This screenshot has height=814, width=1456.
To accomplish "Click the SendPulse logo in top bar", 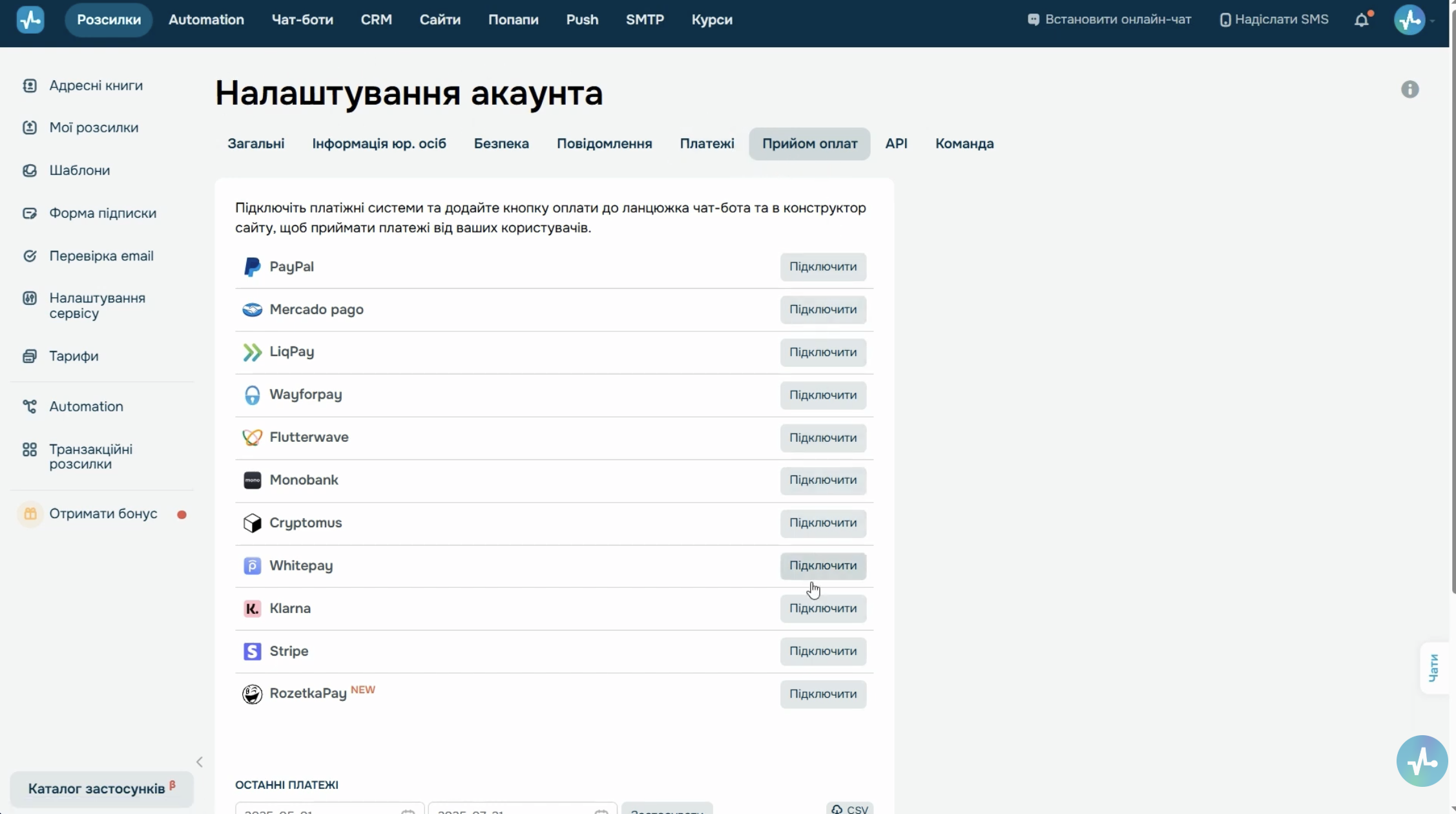I will pyautogui.click(x=30, y=20).
